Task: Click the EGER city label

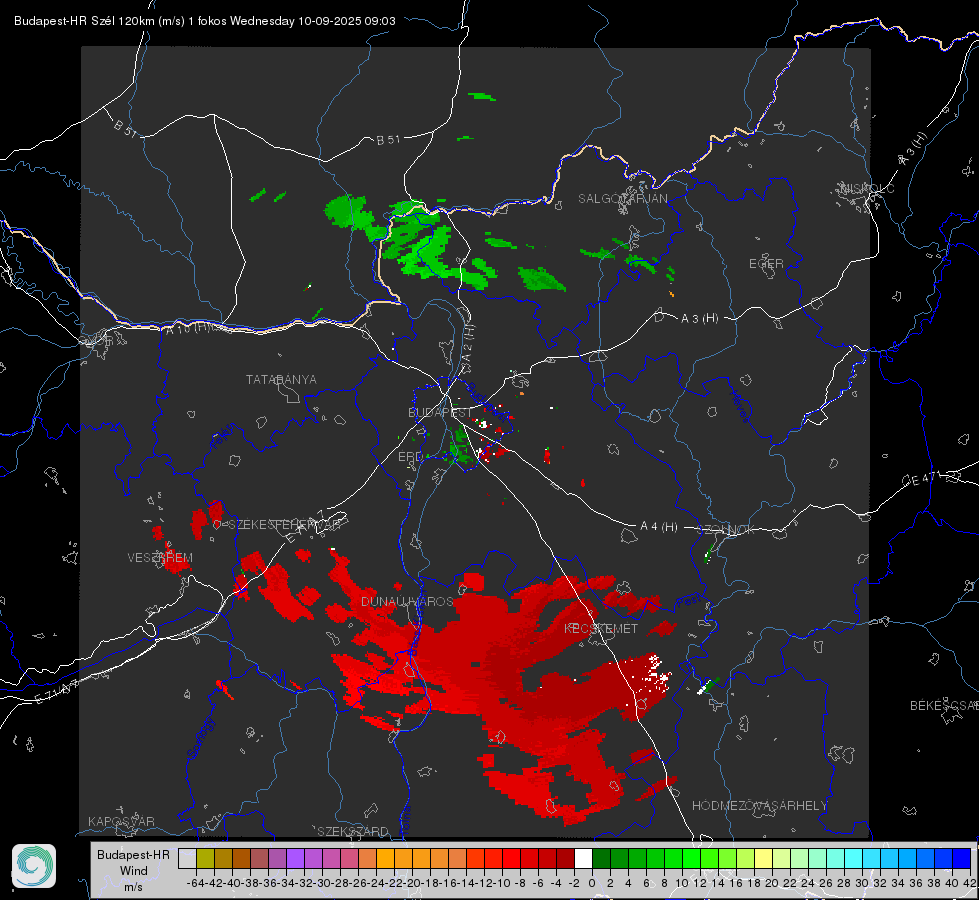Action: click(x=766, y=264)
